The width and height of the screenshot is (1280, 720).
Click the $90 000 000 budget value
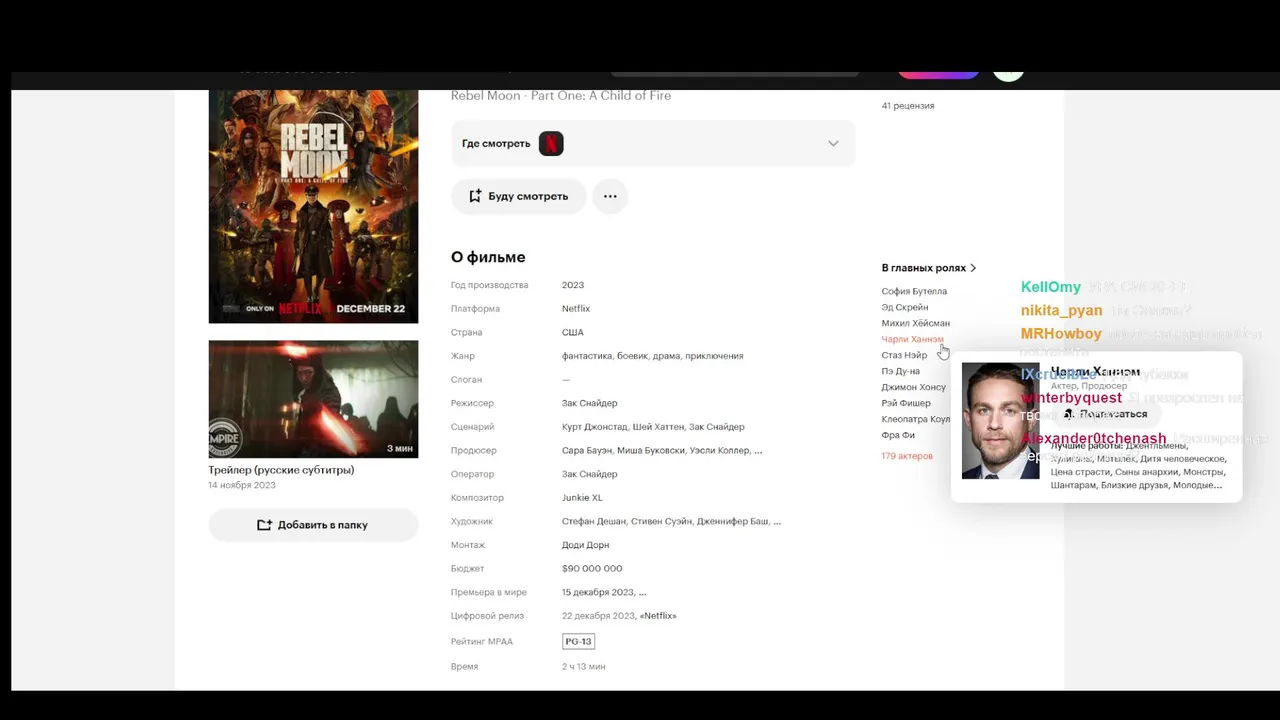592,569
